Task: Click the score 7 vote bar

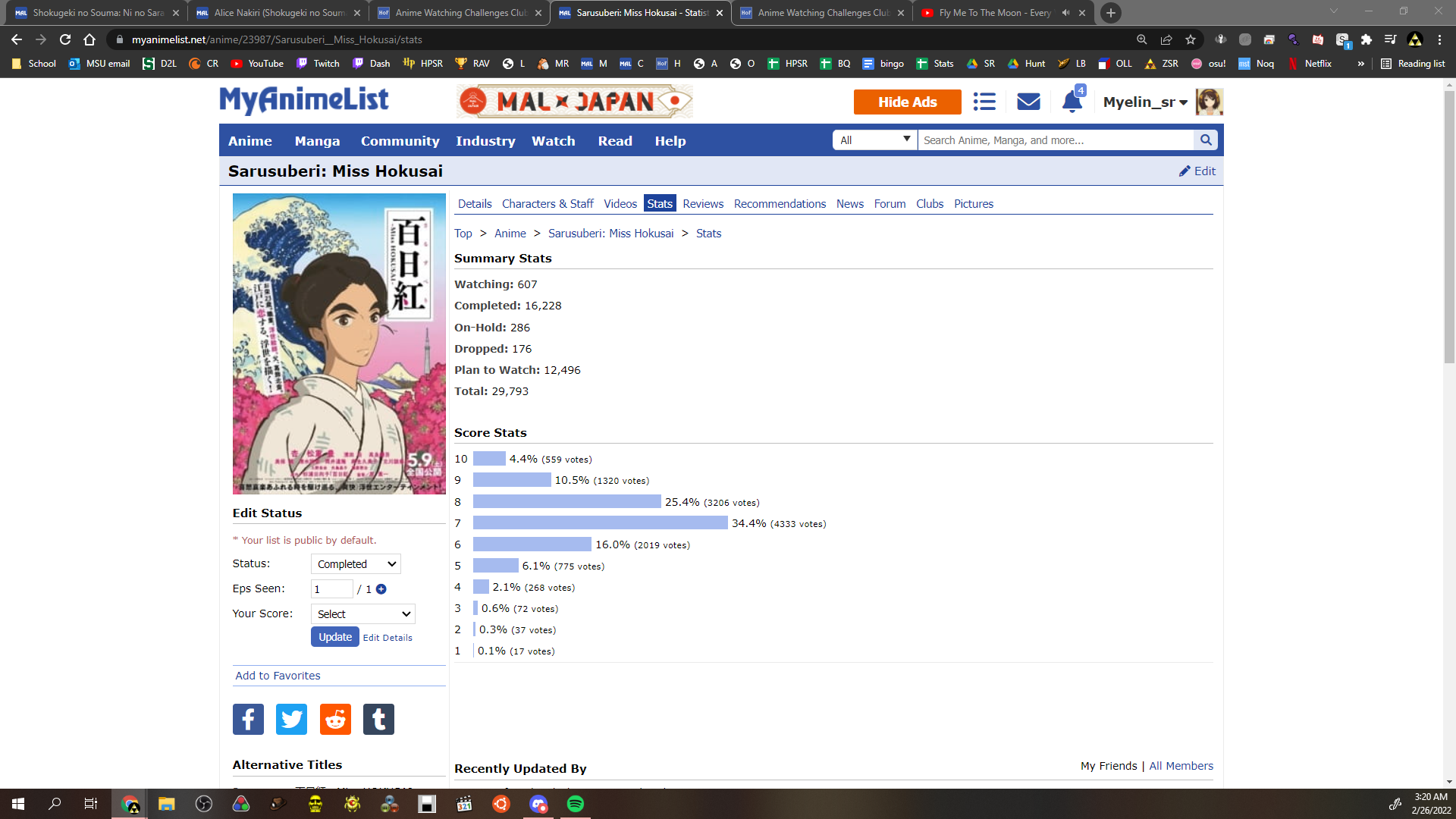Action: [600, 523]
